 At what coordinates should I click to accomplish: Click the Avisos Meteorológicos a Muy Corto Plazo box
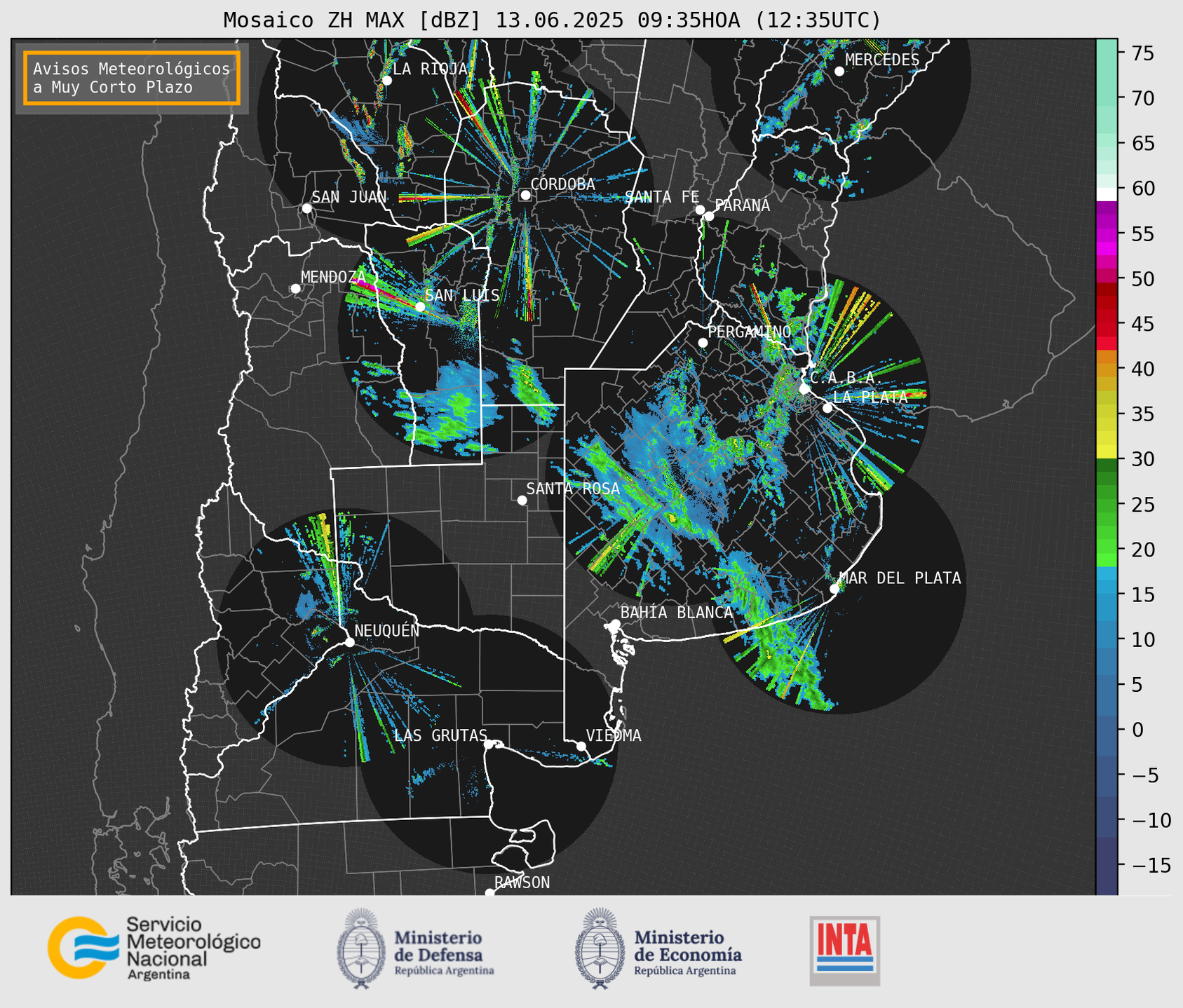(x=132, y=78)
